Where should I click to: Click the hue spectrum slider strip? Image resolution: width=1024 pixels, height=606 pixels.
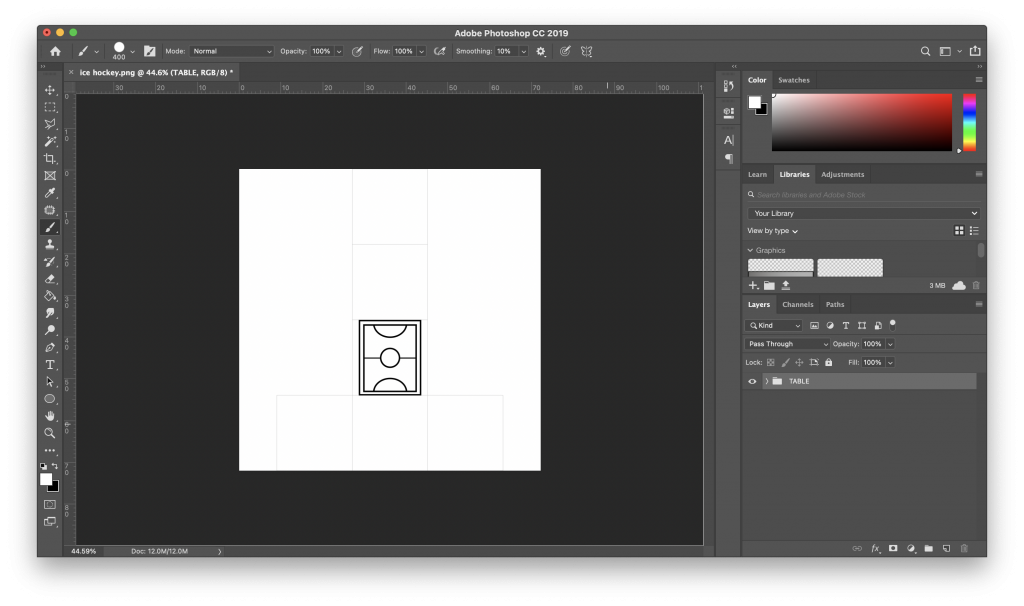click(968, 122)
